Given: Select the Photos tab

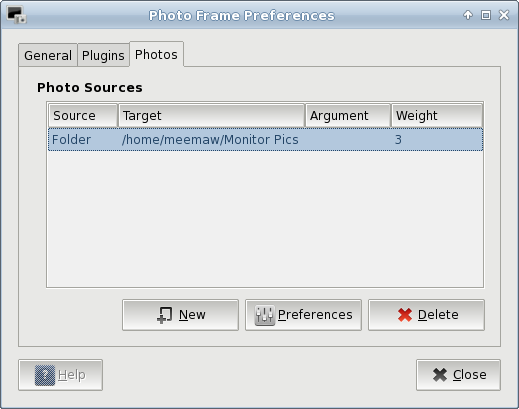Looking at the screenshot, I should pyautogui.click(x=156, y=54).
